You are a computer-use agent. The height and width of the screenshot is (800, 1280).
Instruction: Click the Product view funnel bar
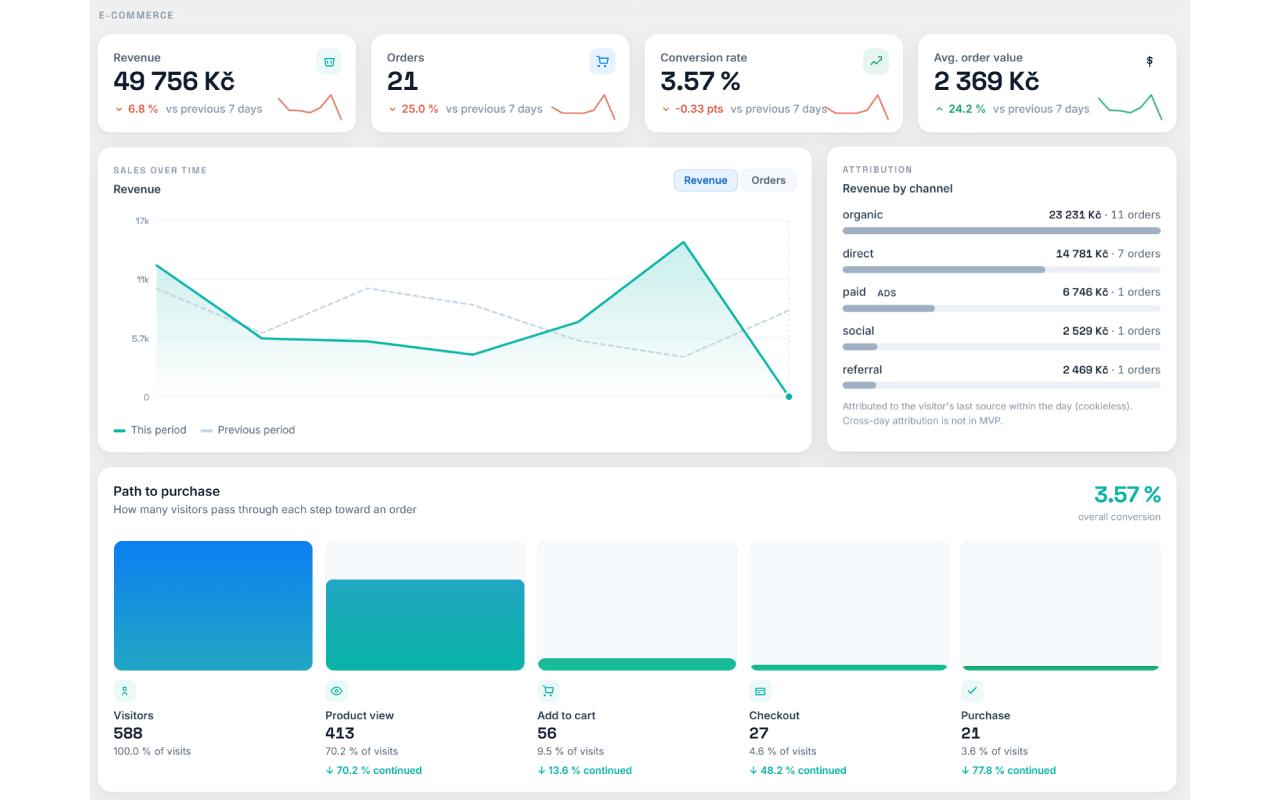(425, 625)
